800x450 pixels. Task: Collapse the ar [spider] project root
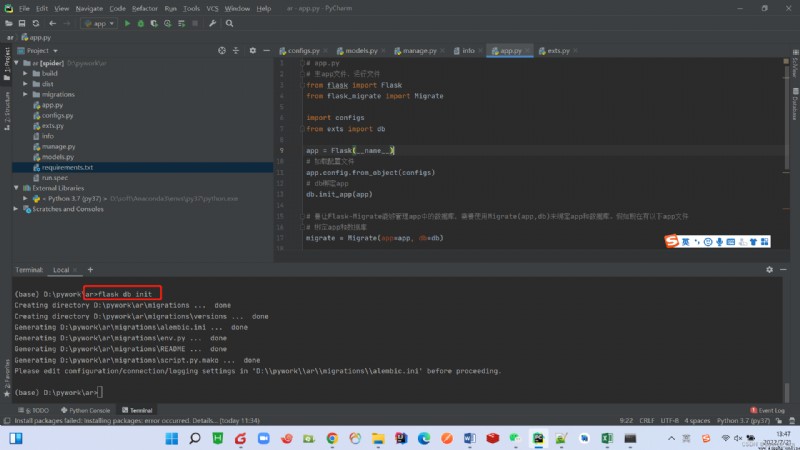coord(16,63)
